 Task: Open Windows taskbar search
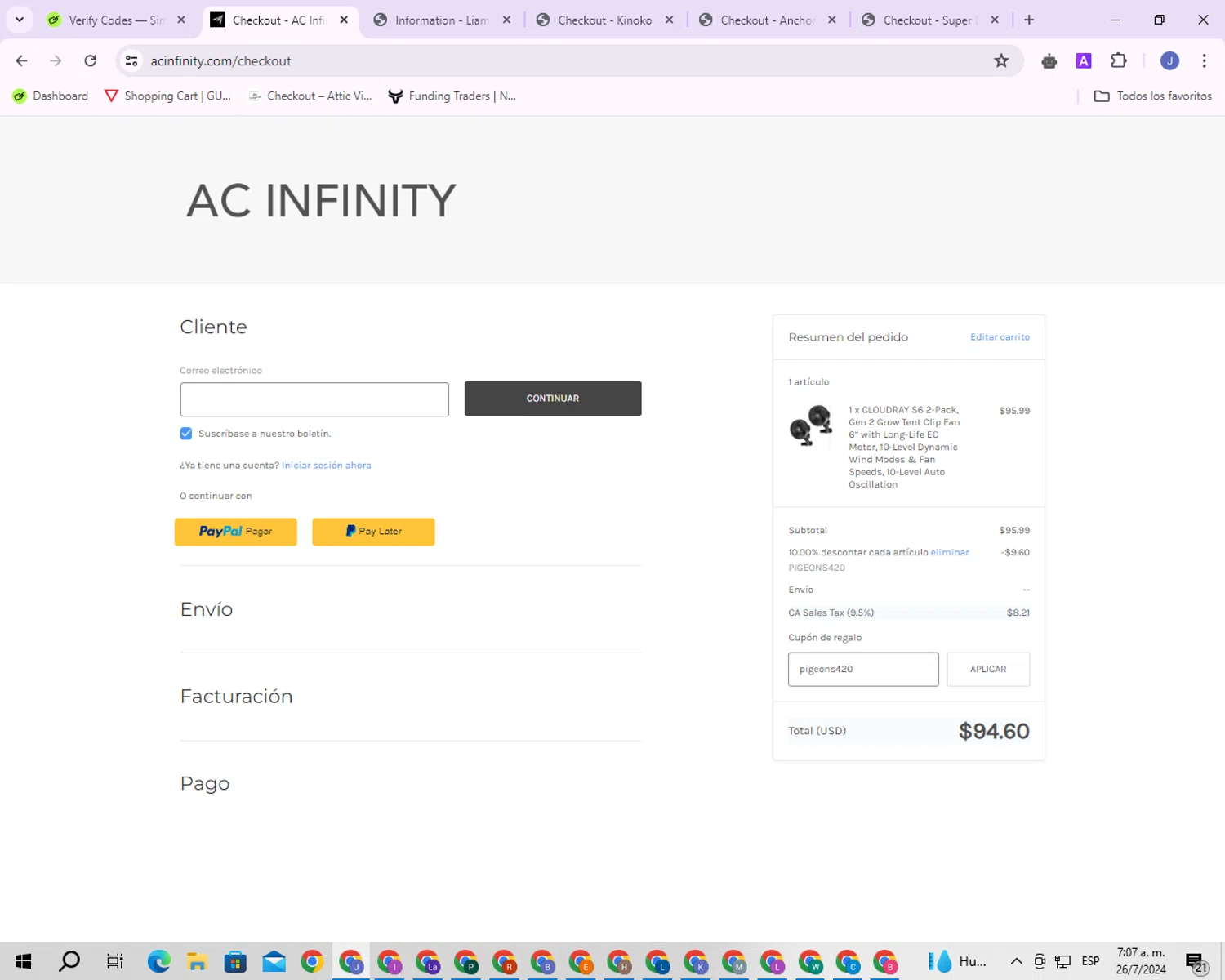point(69,961)
